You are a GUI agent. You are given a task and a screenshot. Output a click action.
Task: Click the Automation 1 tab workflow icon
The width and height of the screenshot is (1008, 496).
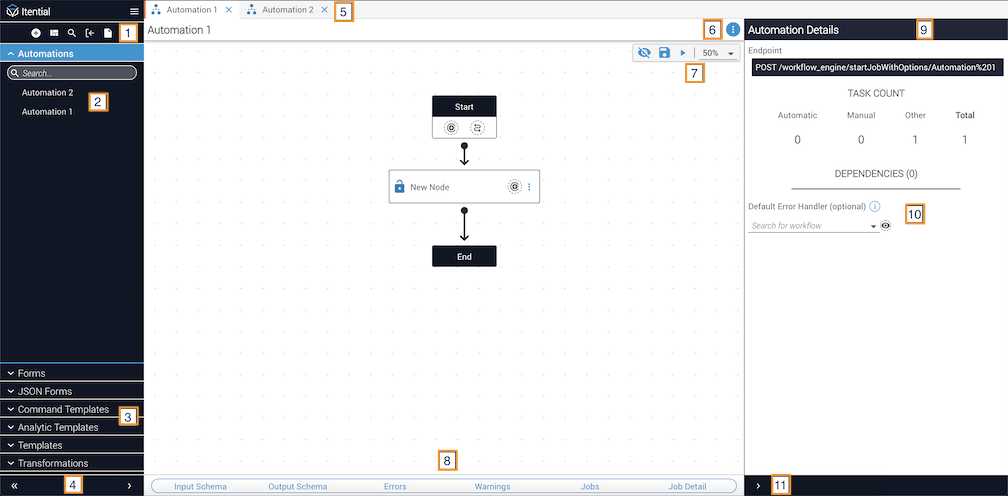pos(156,10)
